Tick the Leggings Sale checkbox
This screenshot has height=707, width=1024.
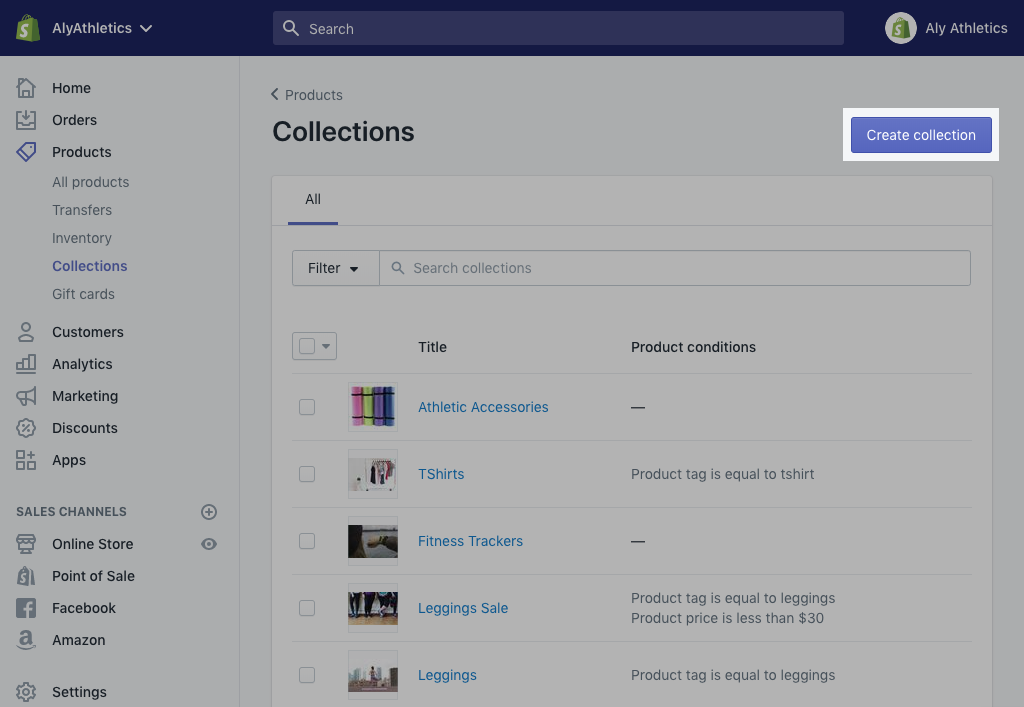point(307,608)
